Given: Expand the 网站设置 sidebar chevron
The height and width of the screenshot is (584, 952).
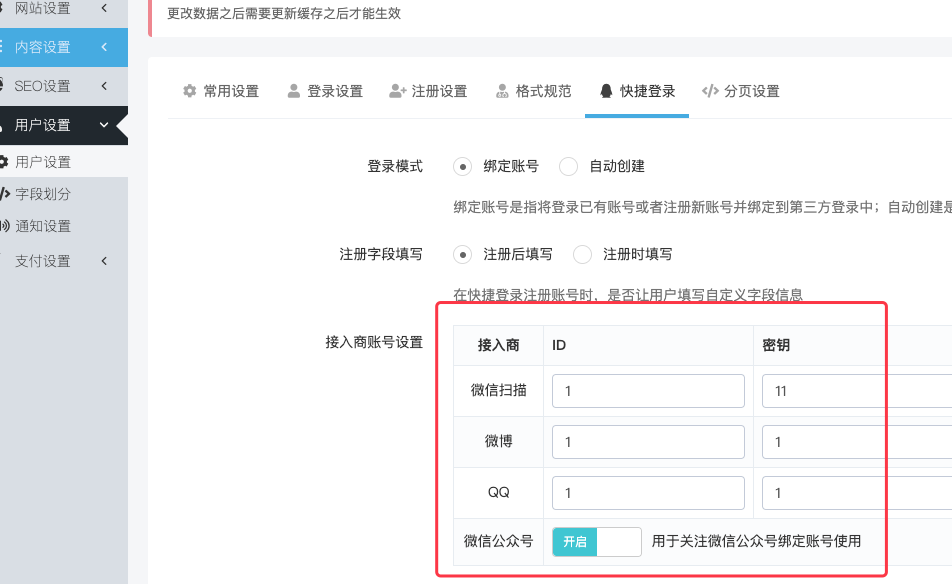Looking at the screenshot, I should (x=104, y=8).
